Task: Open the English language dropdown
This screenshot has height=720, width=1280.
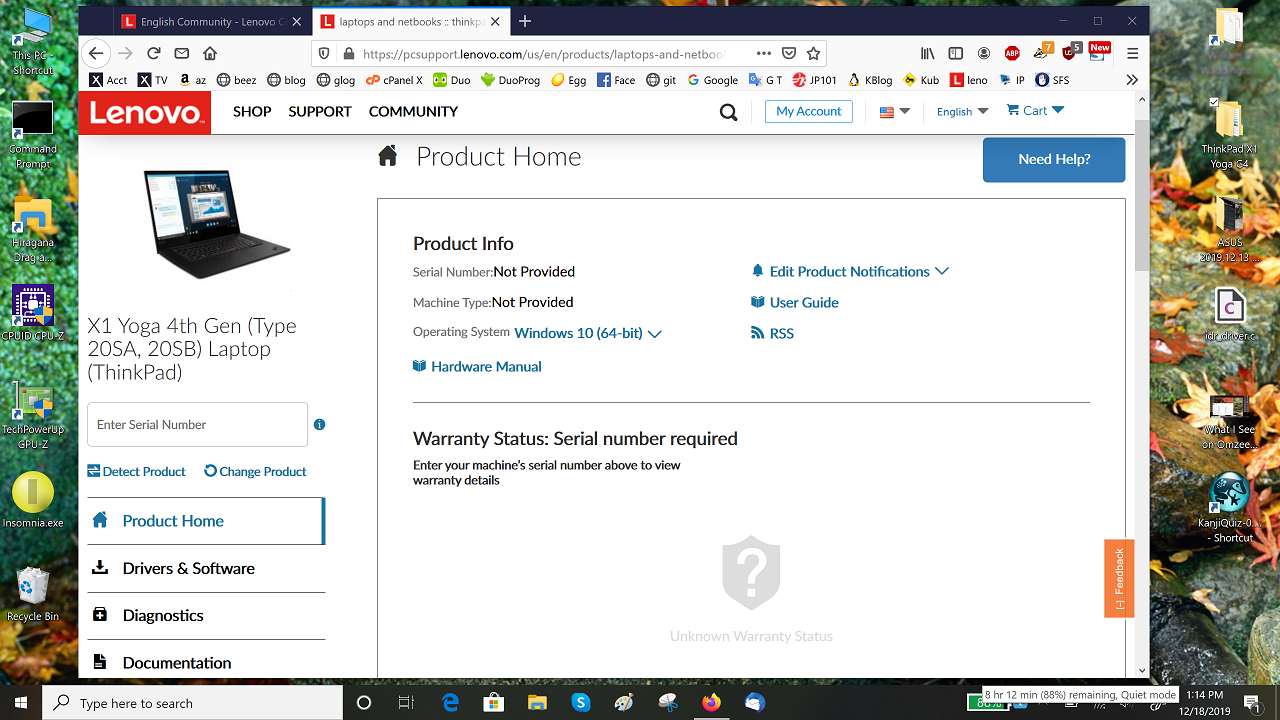Action: 962,111
